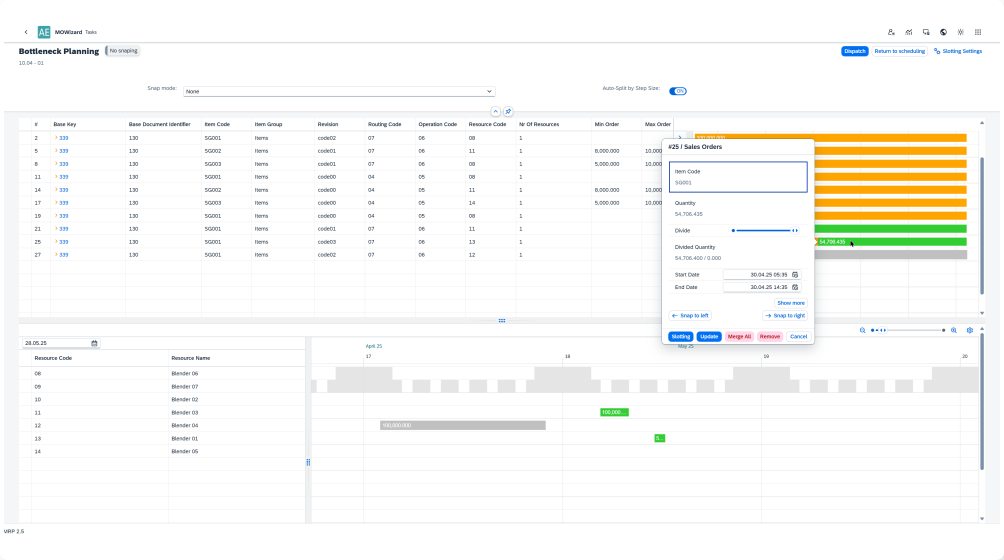The width and height of the screenshot is (1004, 560).
Task: Click the user settings icon in header
Action: coord(891,32)
